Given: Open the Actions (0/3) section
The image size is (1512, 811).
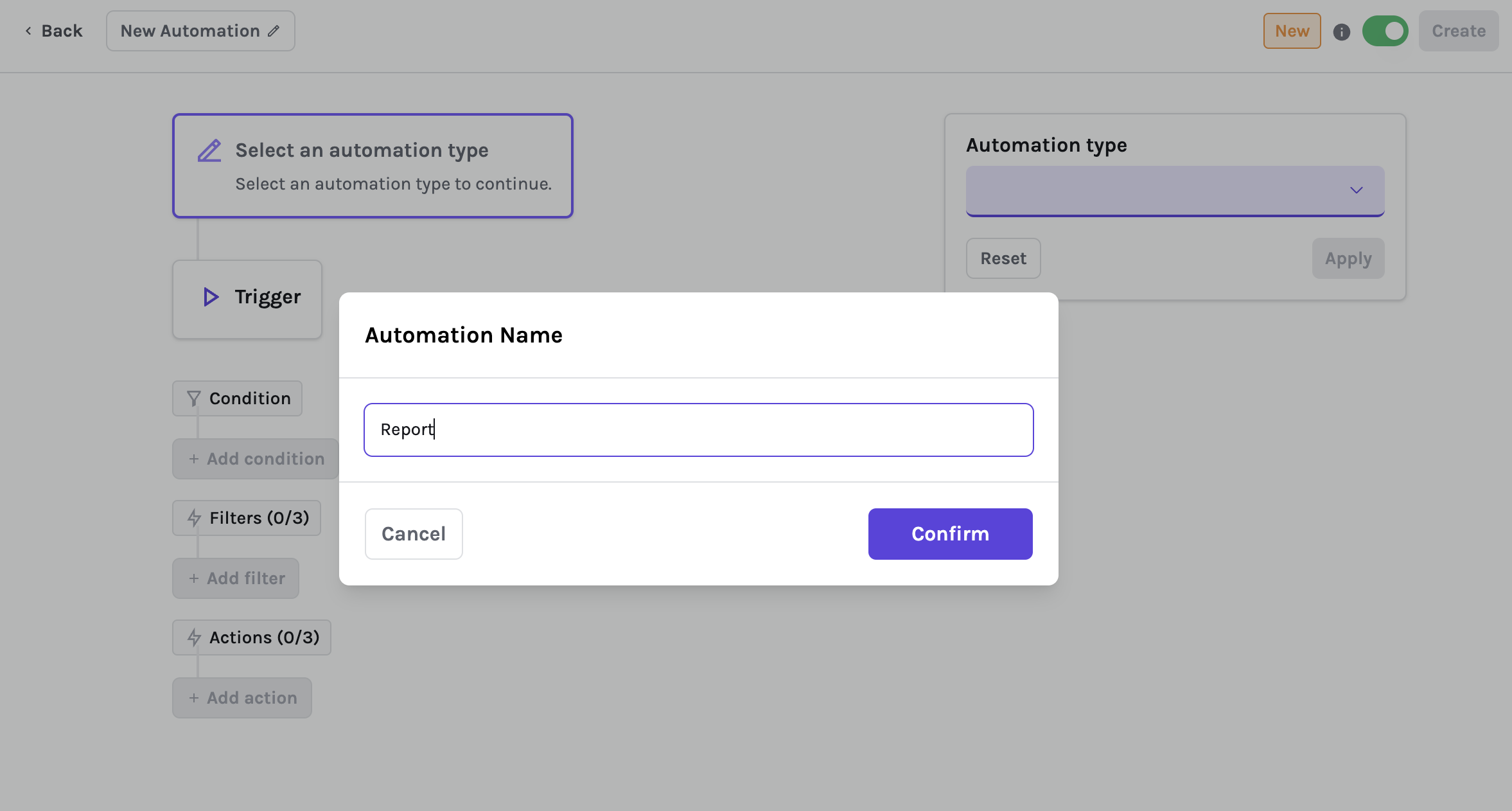Looking at the screenshot, I should 252,637.
